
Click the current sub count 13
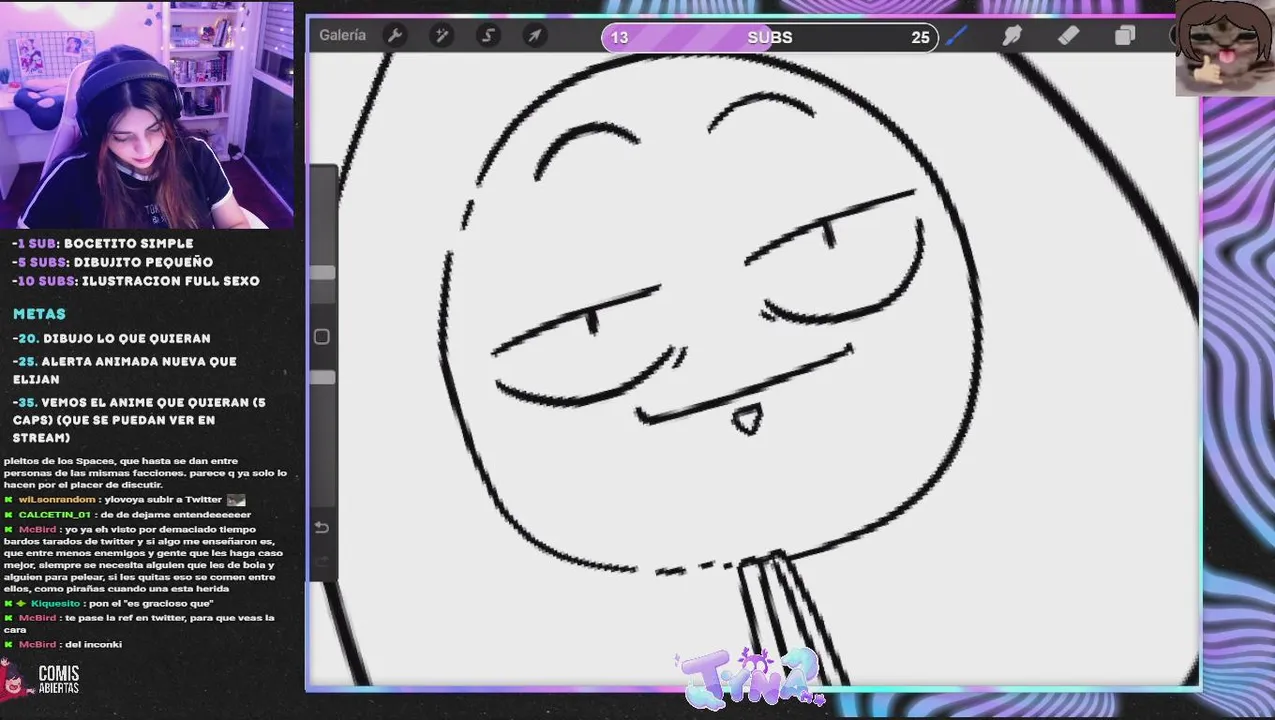(619, 38)
